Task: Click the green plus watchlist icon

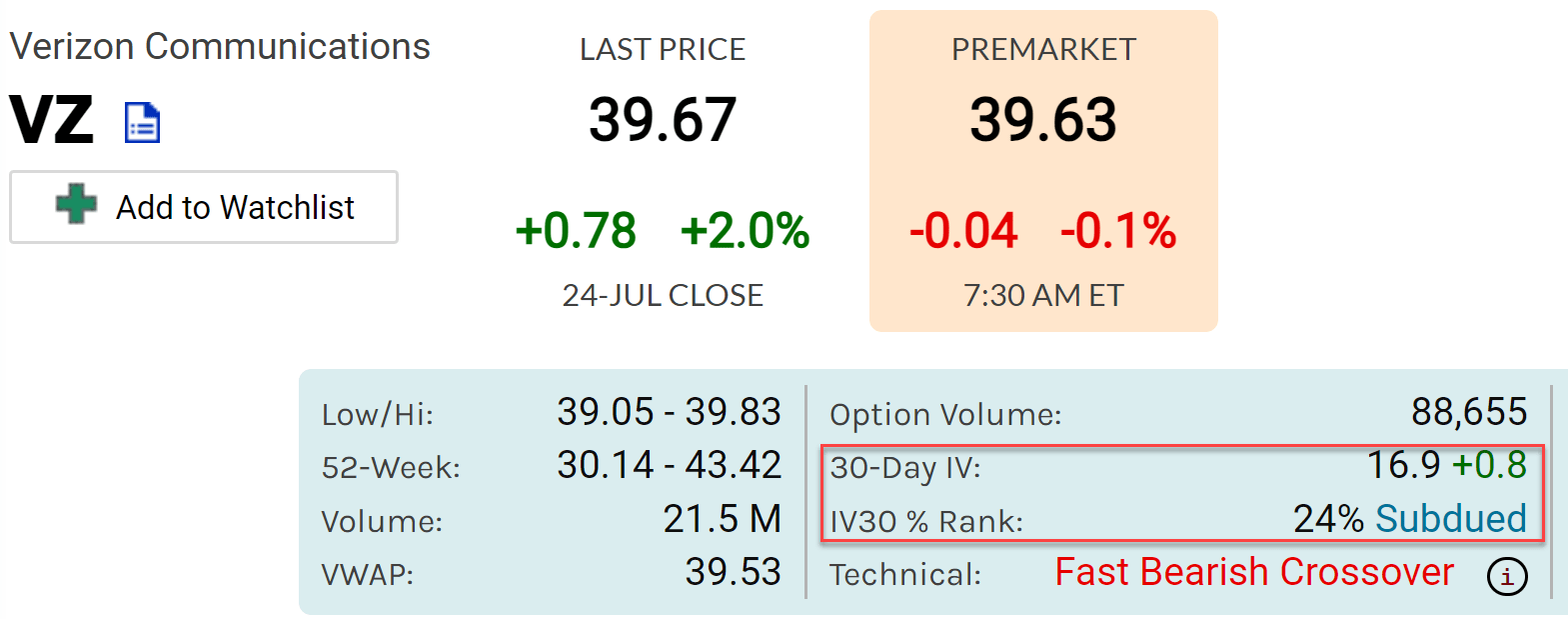Action: (x=76, y=204)
